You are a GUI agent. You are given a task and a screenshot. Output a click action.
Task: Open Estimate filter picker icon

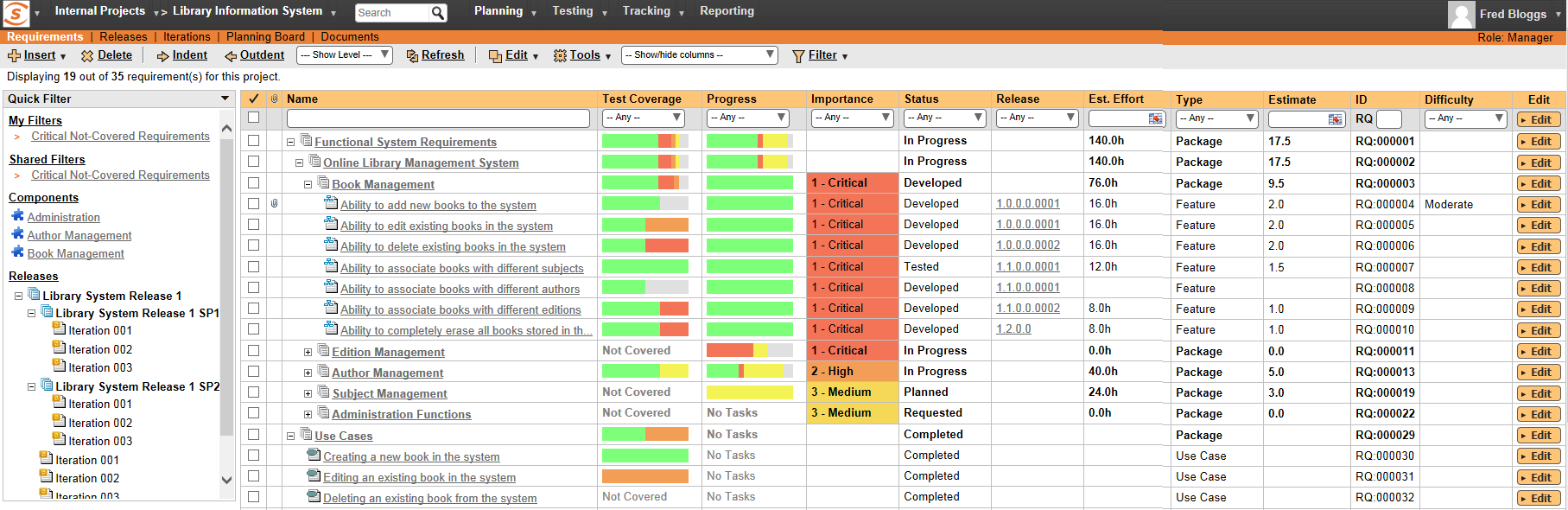click(x=1335, y=119)
